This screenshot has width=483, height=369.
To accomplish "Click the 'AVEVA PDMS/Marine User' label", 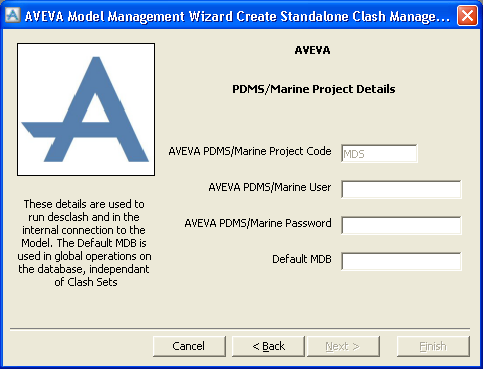I will pos(270,187).
